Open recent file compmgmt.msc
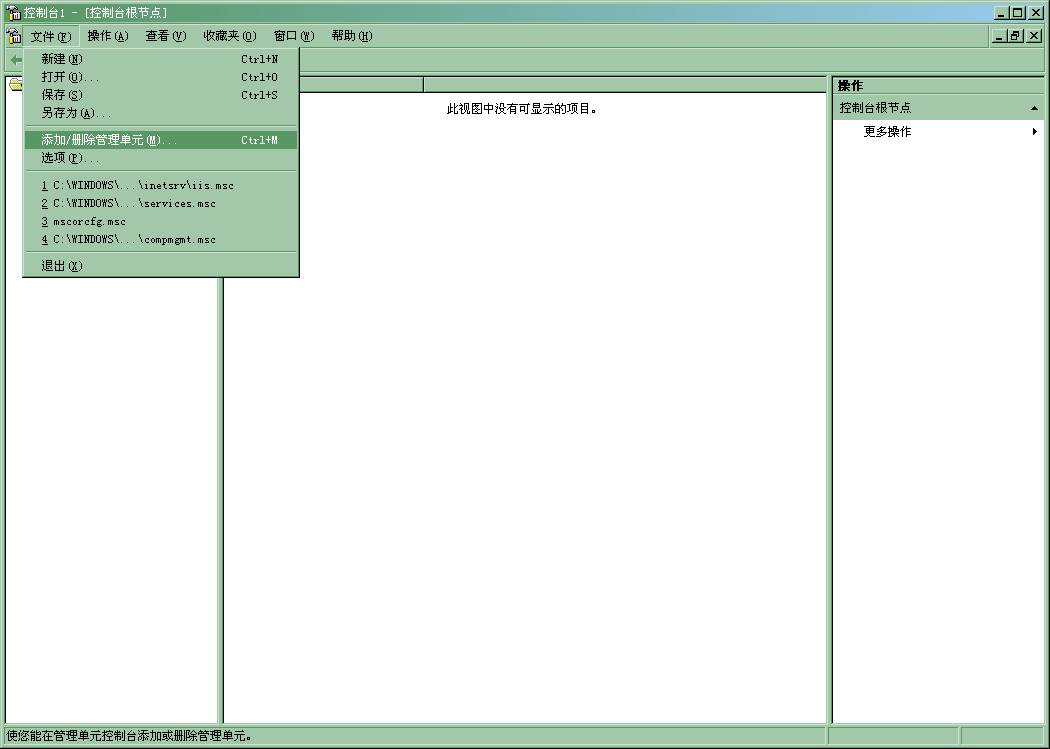The image size is (1050, 749). coord(161,240)
